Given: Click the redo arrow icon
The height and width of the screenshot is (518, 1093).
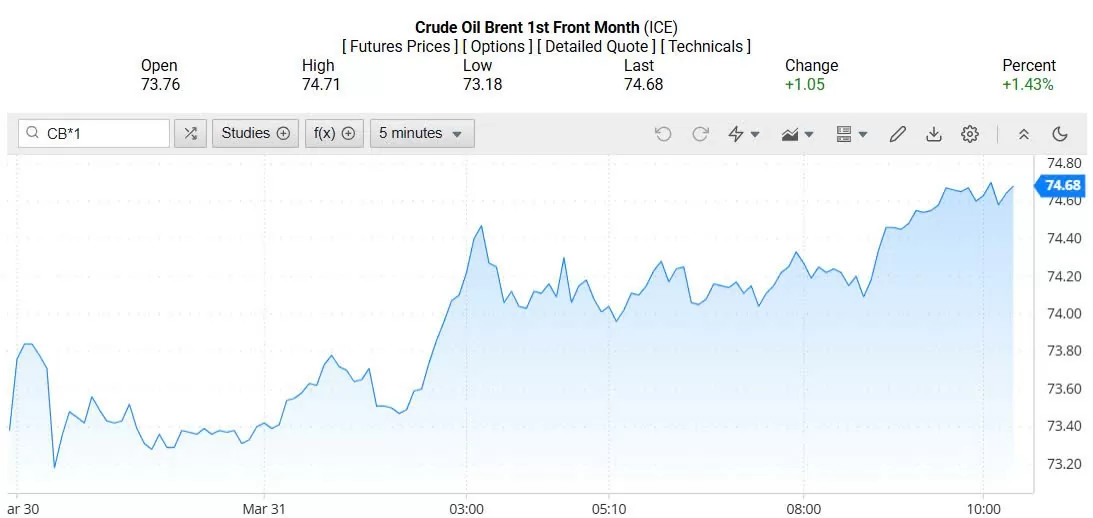Looking at the screenshot, I should (x=700, y=134).
